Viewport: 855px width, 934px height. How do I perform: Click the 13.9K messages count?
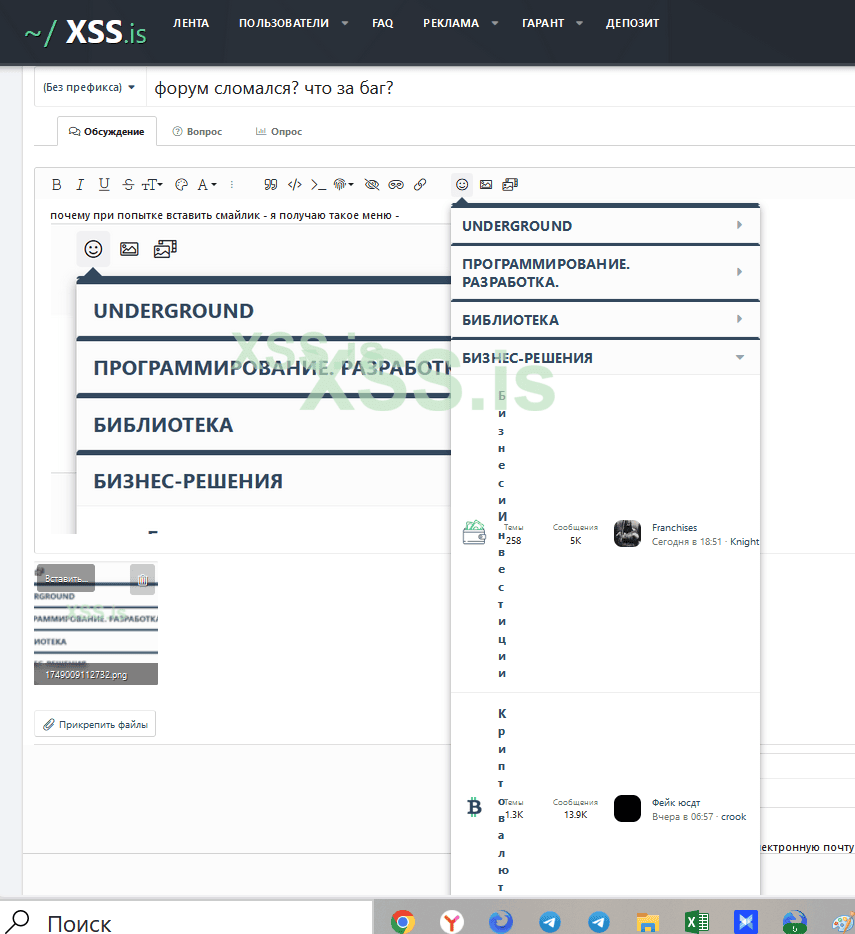pos(575,814)
